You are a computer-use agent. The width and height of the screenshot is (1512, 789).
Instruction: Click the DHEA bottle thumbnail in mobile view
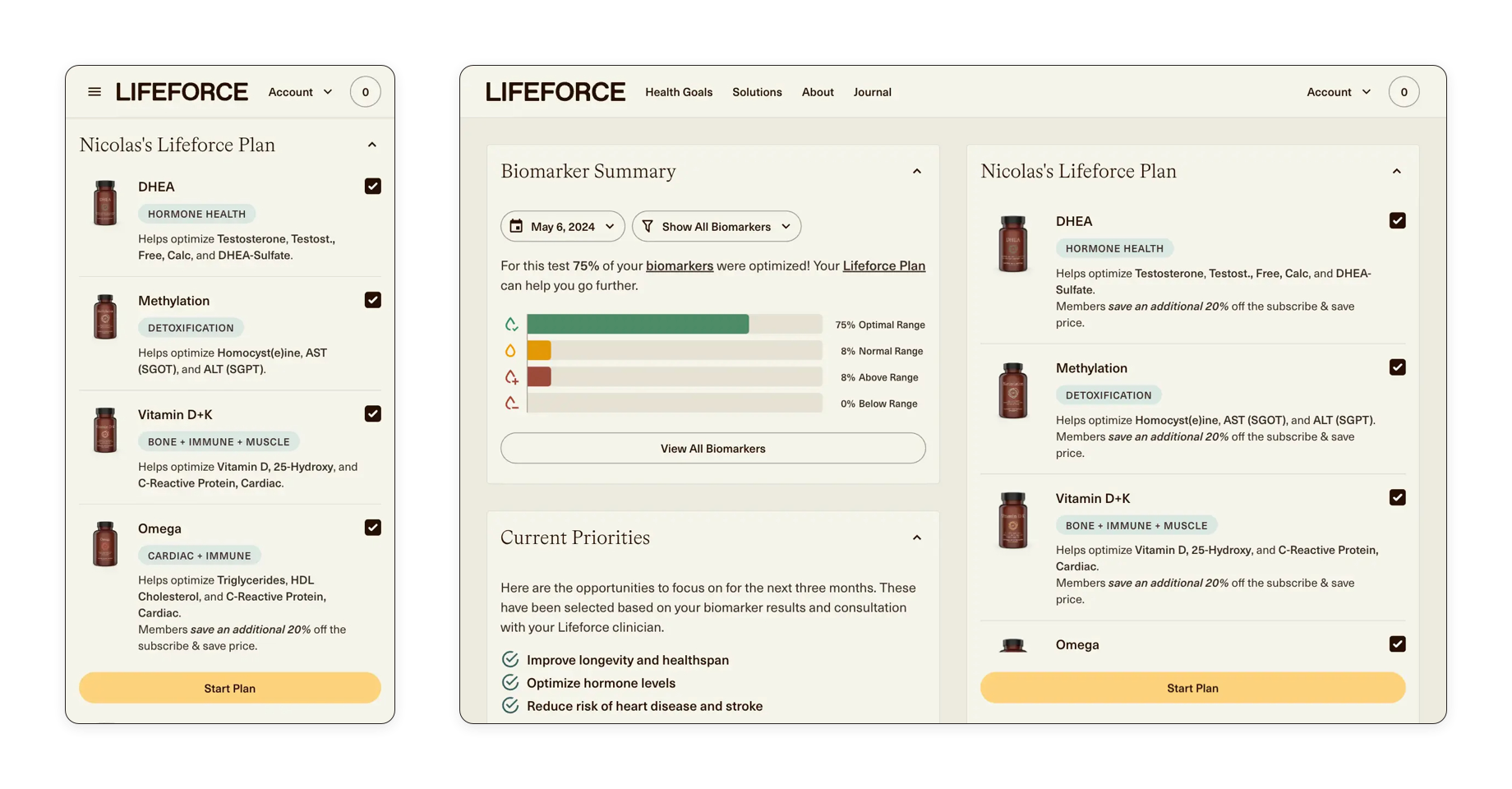105,203
